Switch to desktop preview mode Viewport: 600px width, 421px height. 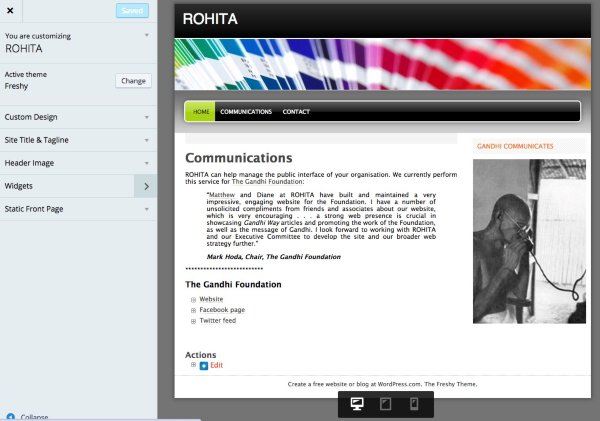tap(357, 404)
